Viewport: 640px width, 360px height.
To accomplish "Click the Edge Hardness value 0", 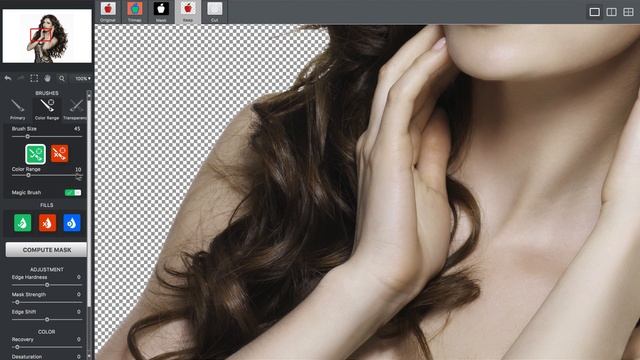I will [x=79, y=277].
